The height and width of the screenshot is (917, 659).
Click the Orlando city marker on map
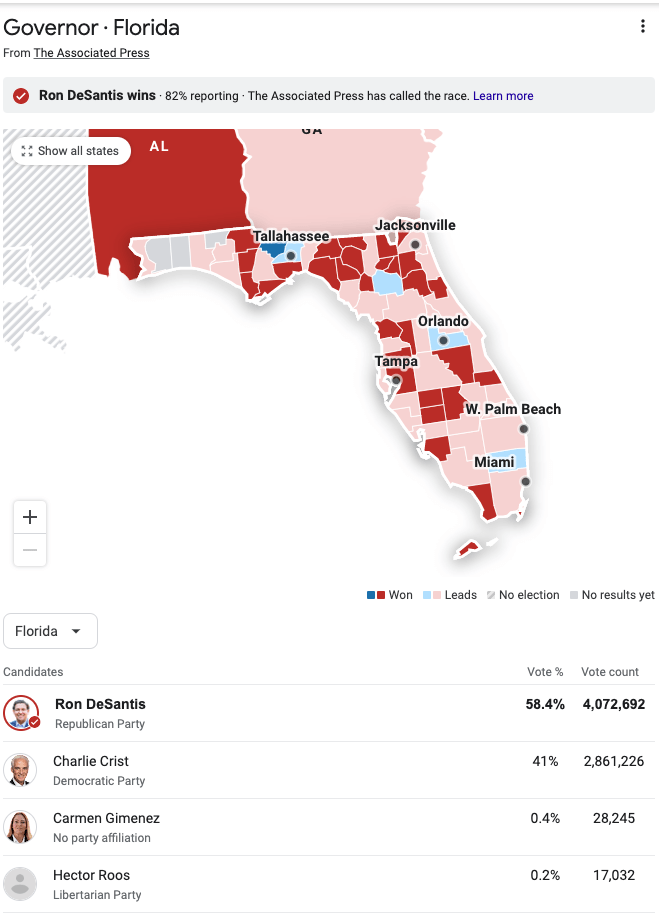point(444,340)
